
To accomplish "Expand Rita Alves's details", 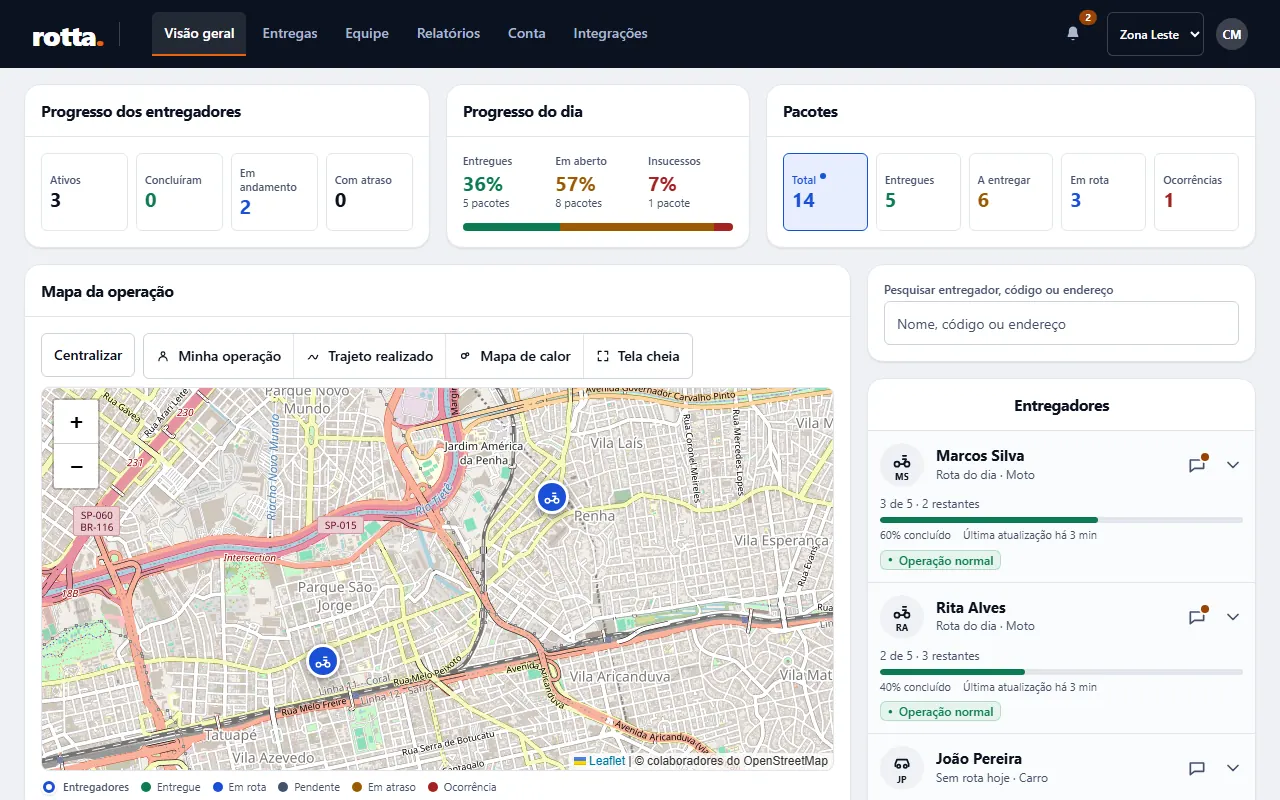I will (1233, 617).
